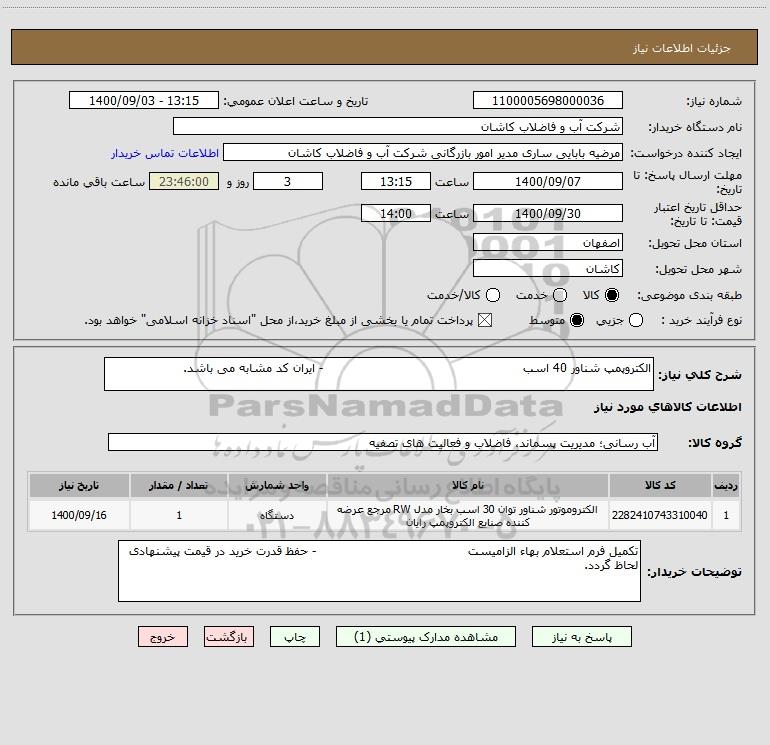The width and height of the screenshot is (770, 745).
Task: Click the delivery city field کاشان
Action: pyautogui.click(x=548, y=268)
